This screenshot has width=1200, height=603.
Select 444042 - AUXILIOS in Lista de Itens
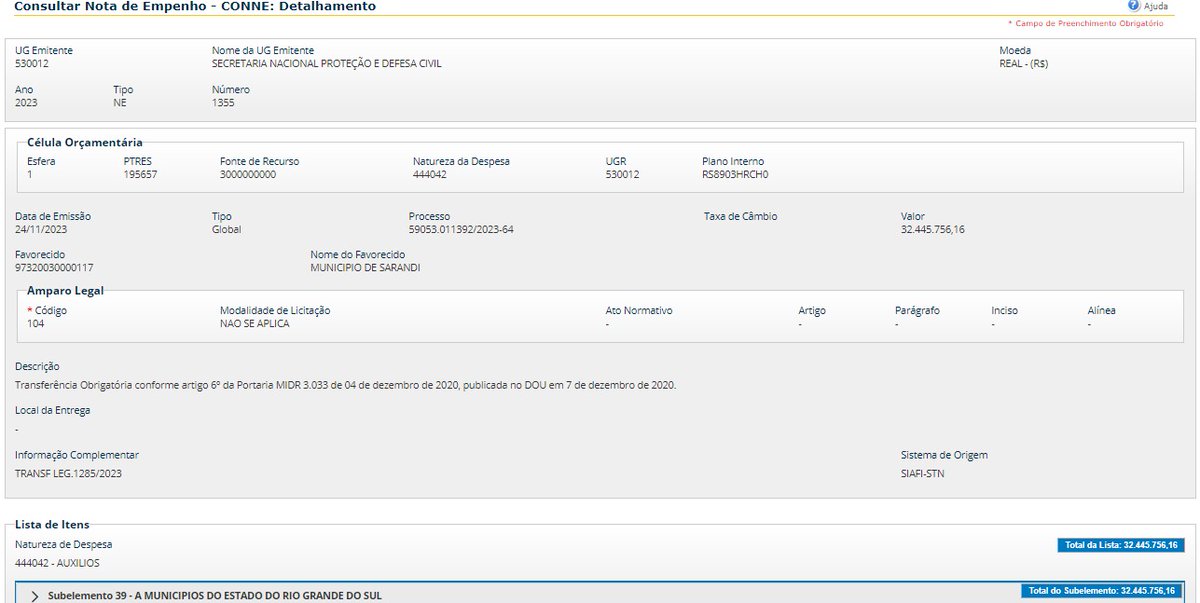[57, 563]
